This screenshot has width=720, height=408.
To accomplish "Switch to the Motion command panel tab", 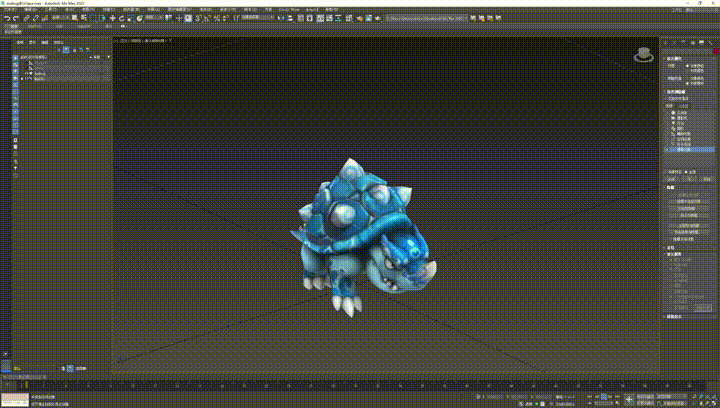I will pos(692,43).
